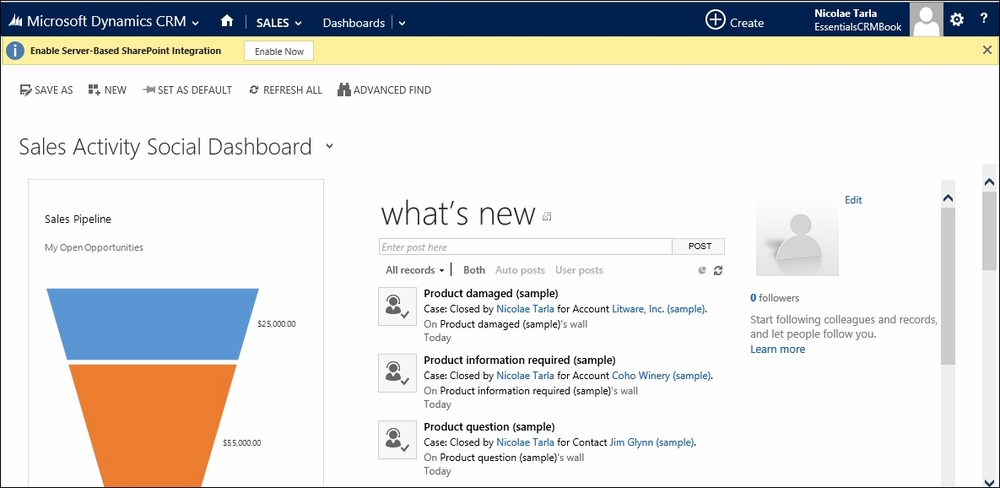Click in the Enter post here field
This screenshot has height=488, width=1000.
coord(526,247)
